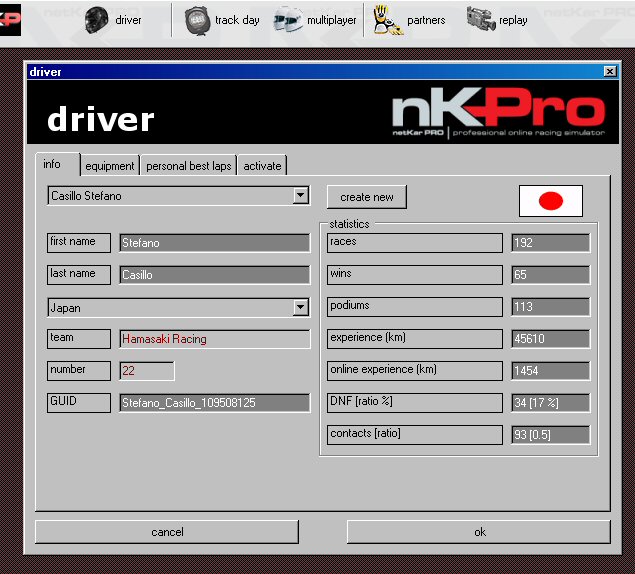The height and width of the screenshot is (574, 635).
Task: Open the track day menu label
Action: (237, 20)
